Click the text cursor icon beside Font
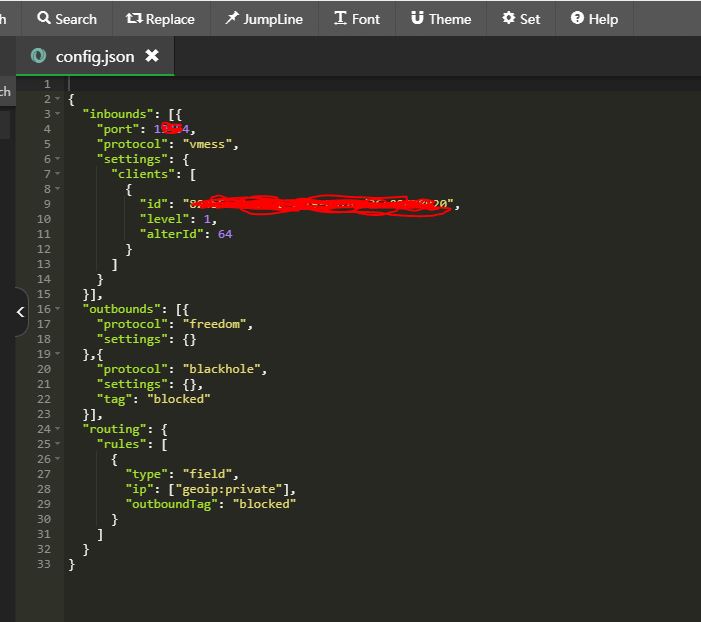This screenshot has height=622, width=701. click(x=340, y=18)
